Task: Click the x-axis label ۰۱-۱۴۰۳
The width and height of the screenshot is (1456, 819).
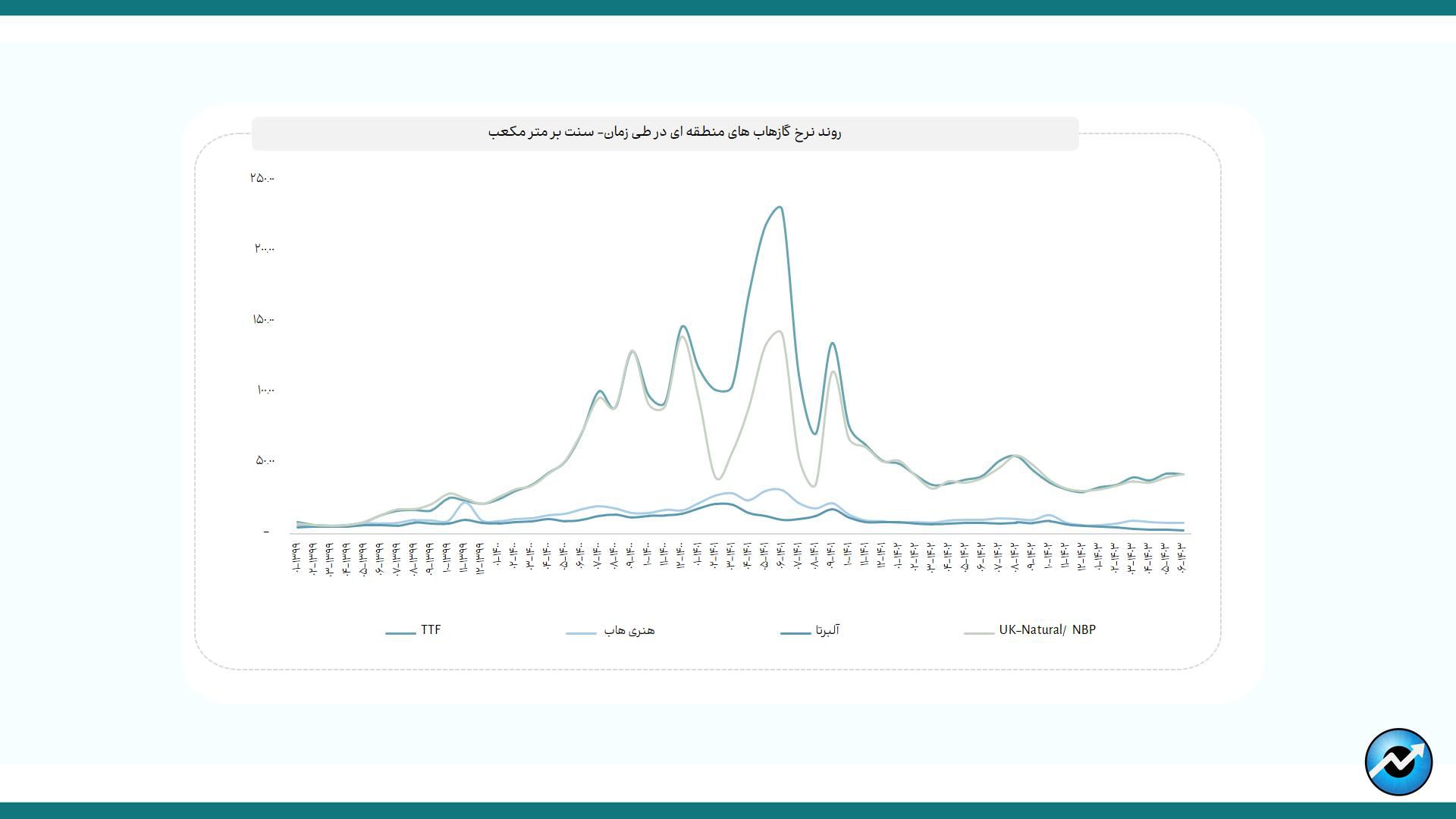Action: [x=1098, y=558]
